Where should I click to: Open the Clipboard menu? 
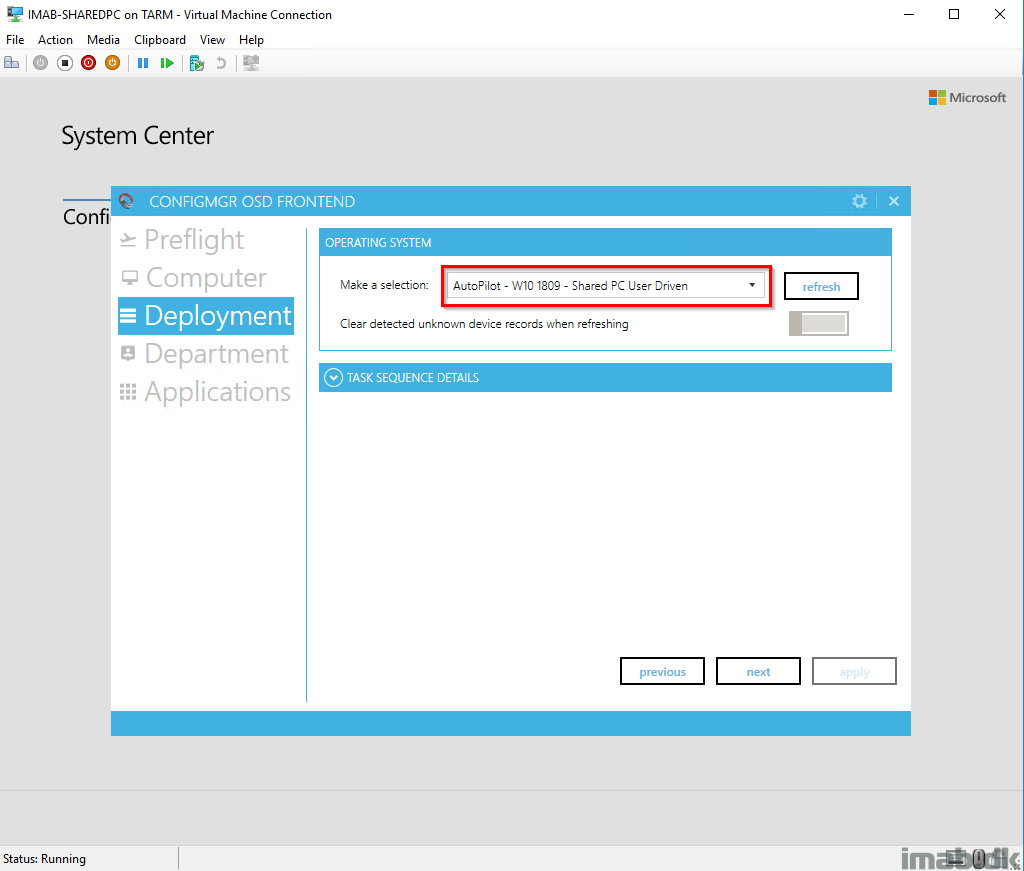click(160, 40)
